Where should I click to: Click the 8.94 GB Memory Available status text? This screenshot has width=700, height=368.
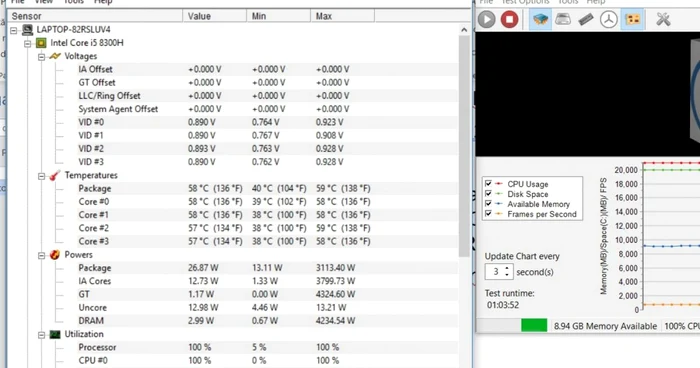(x=605, y=326)
